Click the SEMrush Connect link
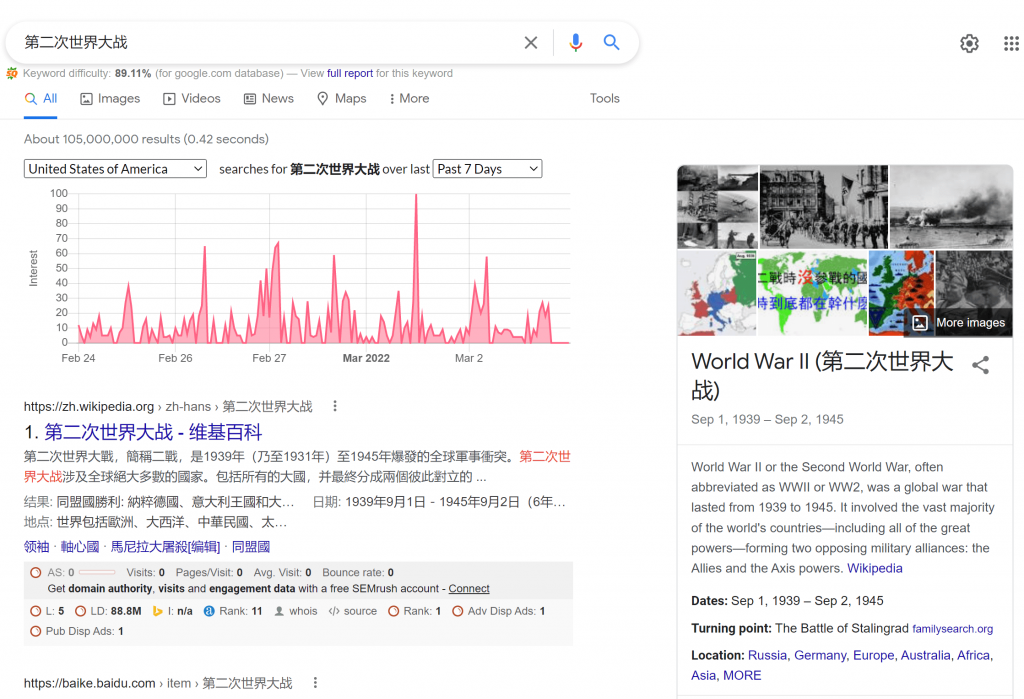The width and height of the screenshot is (1024, 699). coord(469,589)
